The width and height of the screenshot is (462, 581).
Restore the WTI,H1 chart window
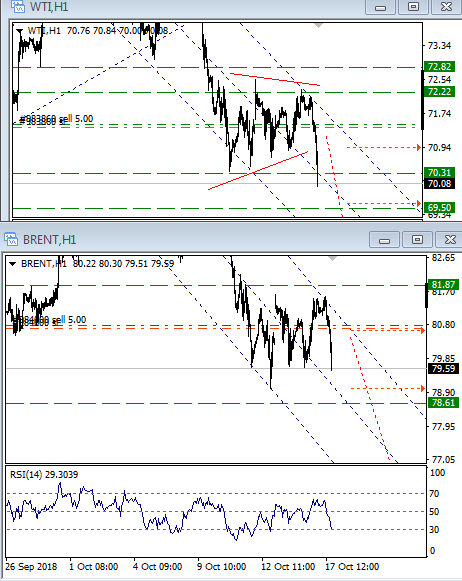[413, 7]
